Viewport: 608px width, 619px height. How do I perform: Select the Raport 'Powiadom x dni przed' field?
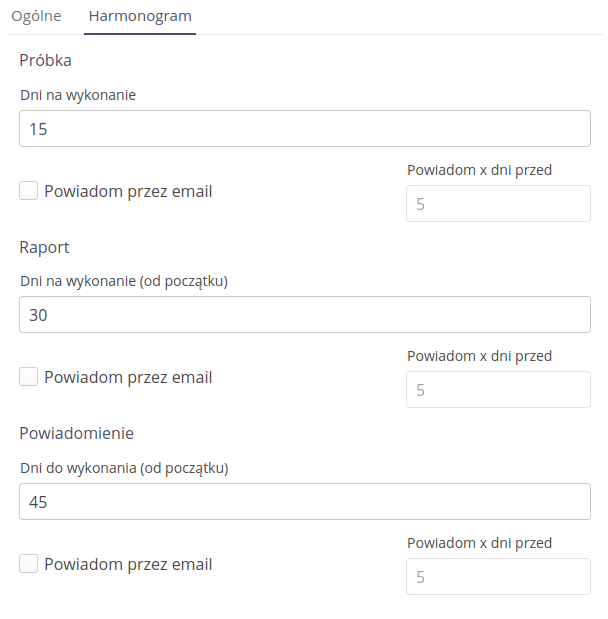[x=498, y=390]
